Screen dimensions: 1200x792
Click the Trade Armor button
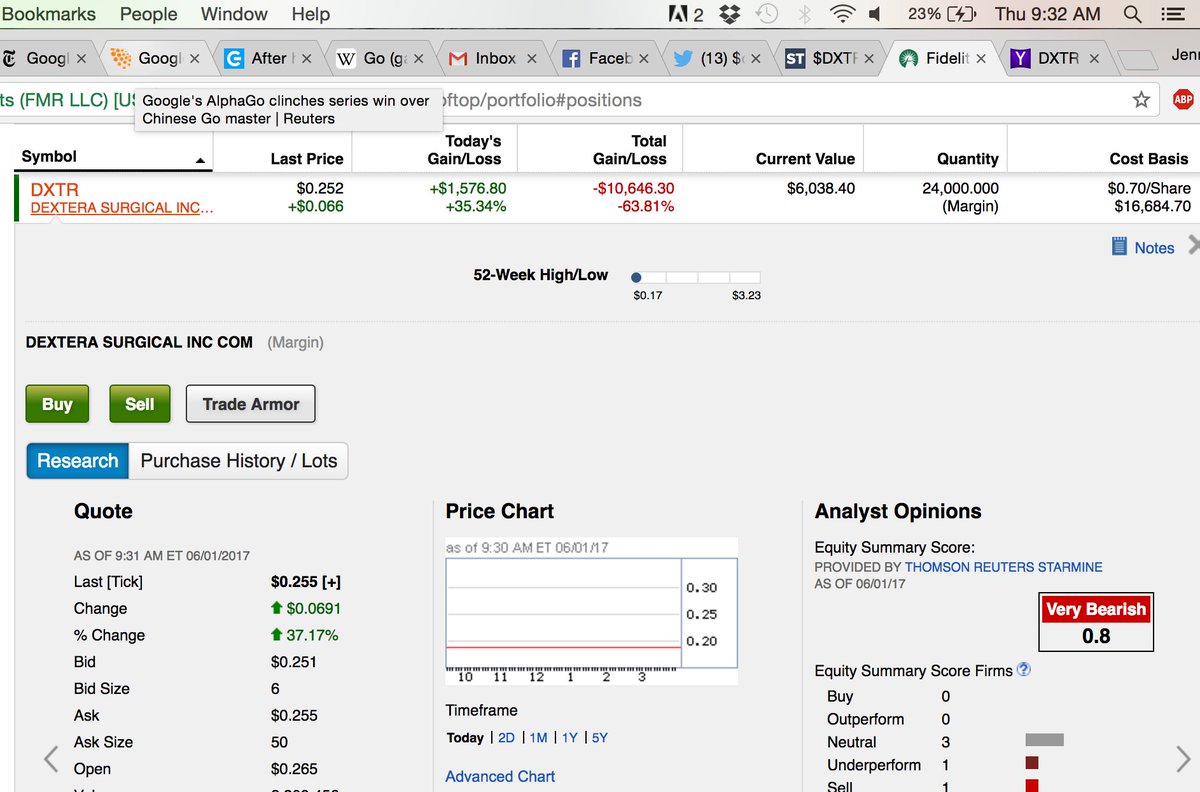251,404
